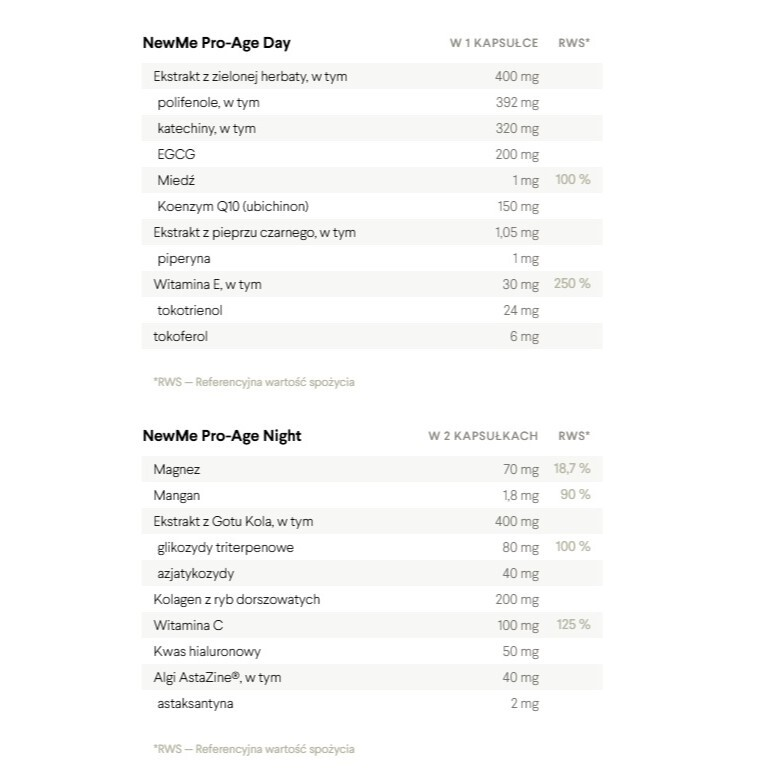Click the astaksantyna 2 mg amount
The height and width of the screenshot is (777, 777).
tap(523, 703)
